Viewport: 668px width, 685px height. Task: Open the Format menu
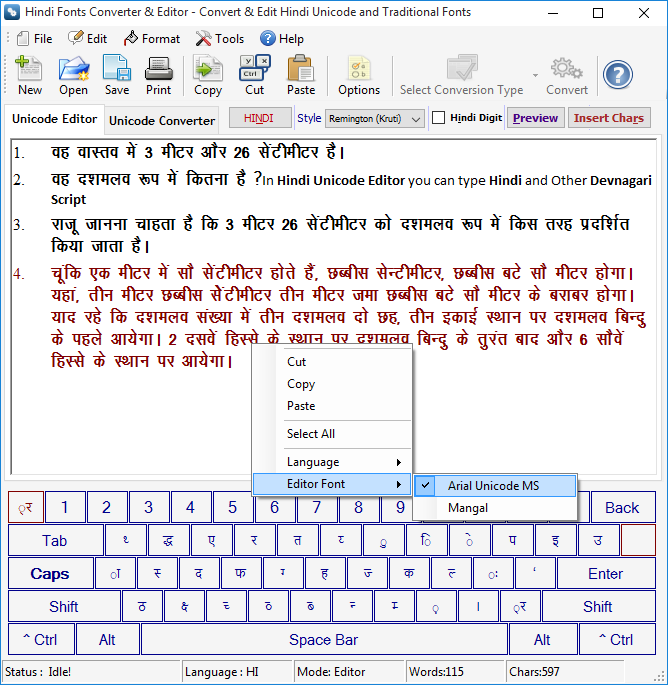(x=152, y=39)
